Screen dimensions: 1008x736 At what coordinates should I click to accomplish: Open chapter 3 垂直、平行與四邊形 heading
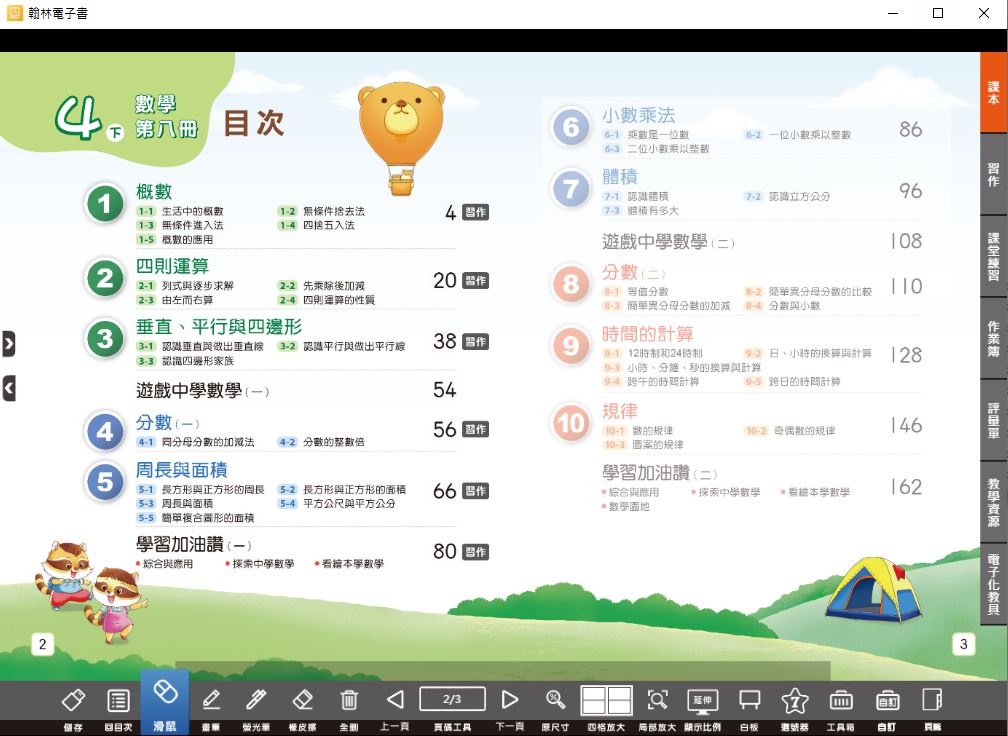coord(219,327)
